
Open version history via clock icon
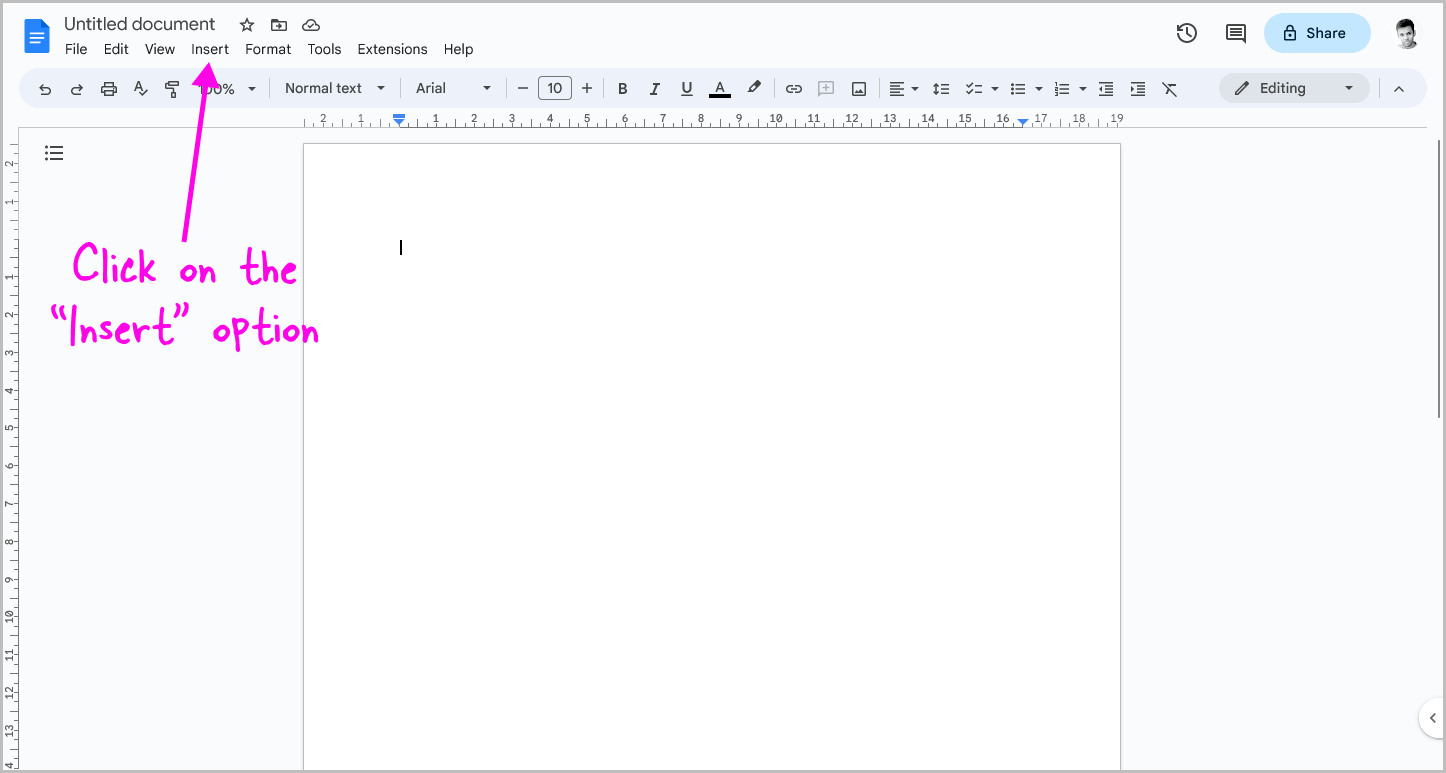[1186, 33]
